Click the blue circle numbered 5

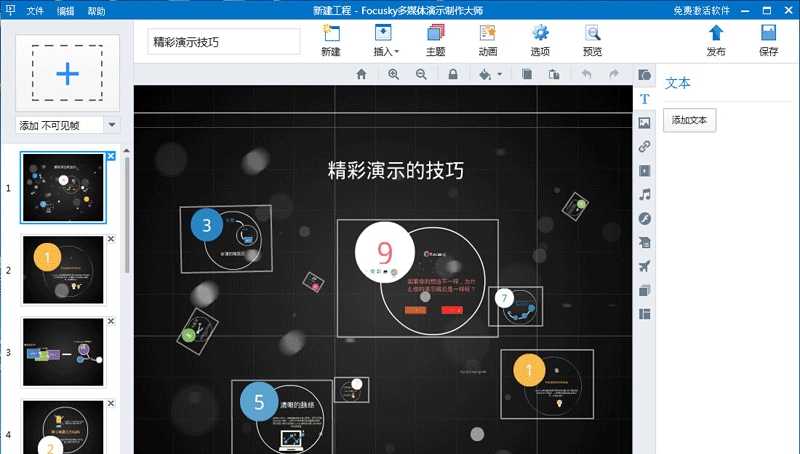259,402
